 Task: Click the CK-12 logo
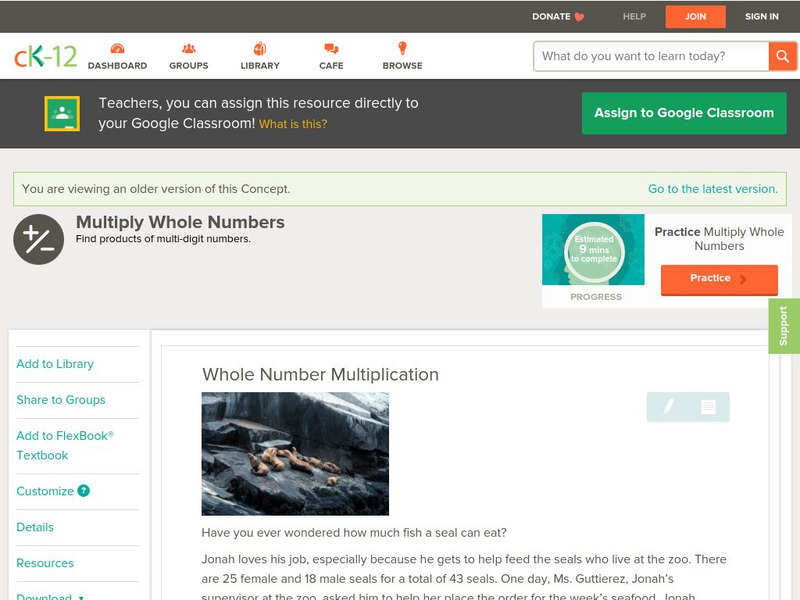click(x=45, y=56)
